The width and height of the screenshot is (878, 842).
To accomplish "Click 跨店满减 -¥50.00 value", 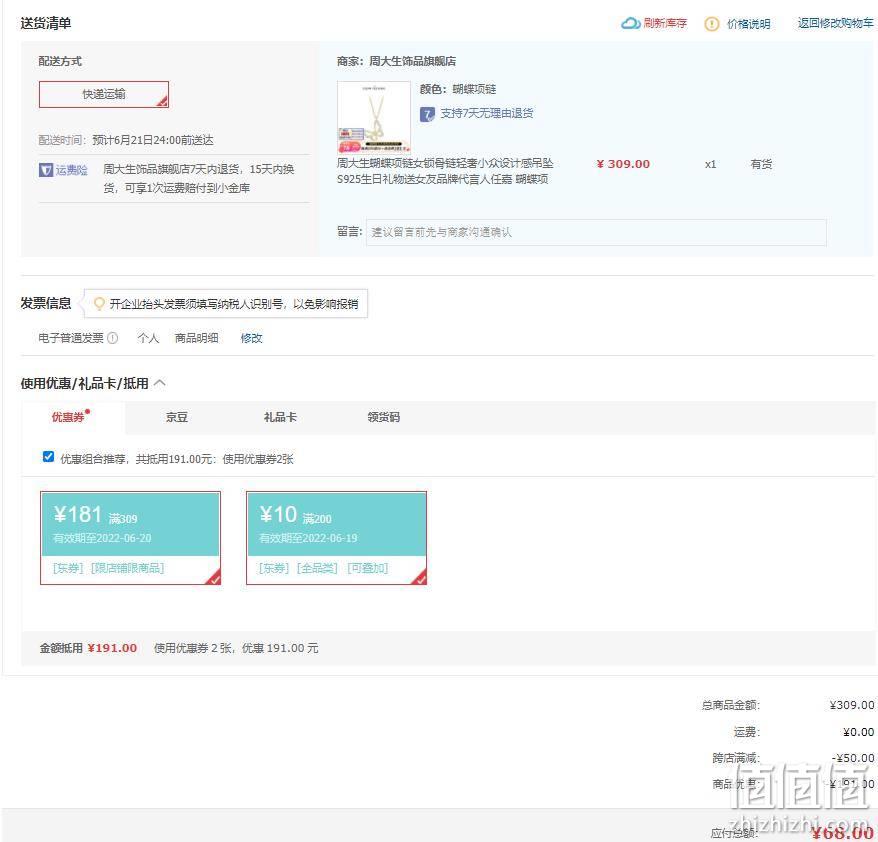I will 853,758.
